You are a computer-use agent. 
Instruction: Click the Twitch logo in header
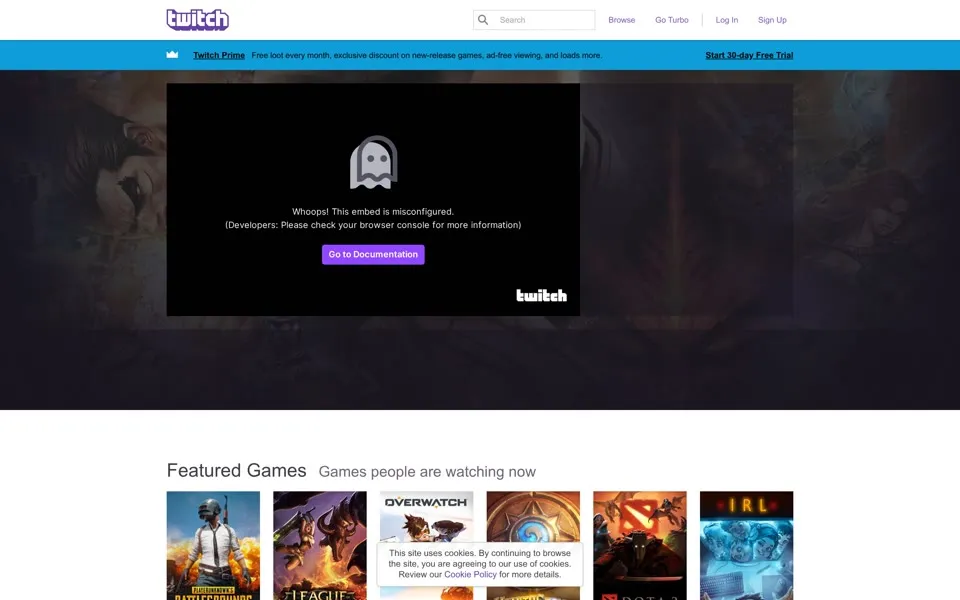point(198,20)
